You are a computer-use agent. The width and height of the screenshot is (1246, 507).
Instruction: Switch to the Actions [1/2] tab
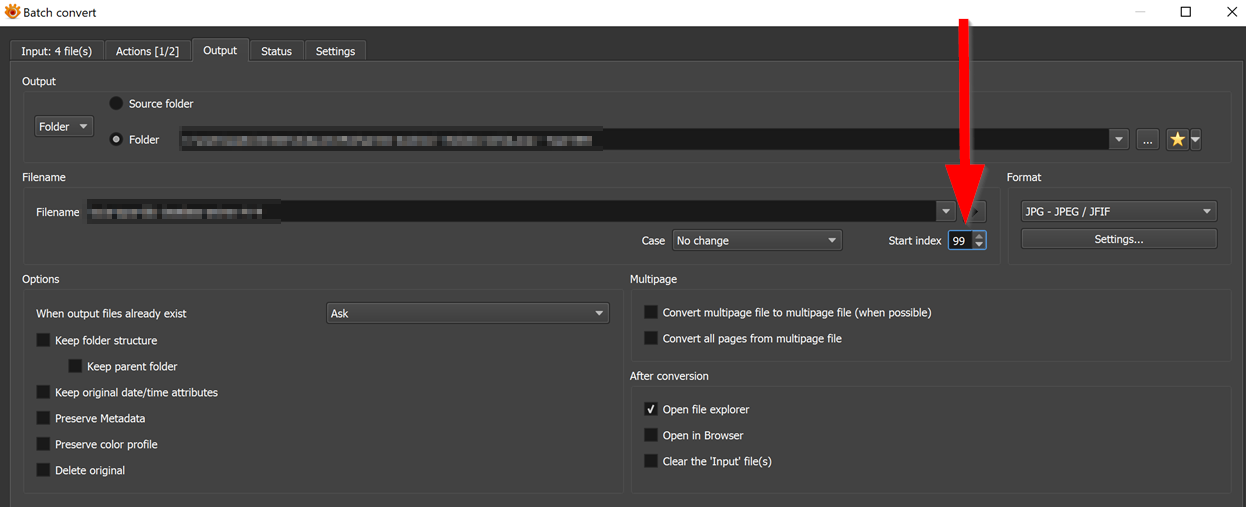147,51
